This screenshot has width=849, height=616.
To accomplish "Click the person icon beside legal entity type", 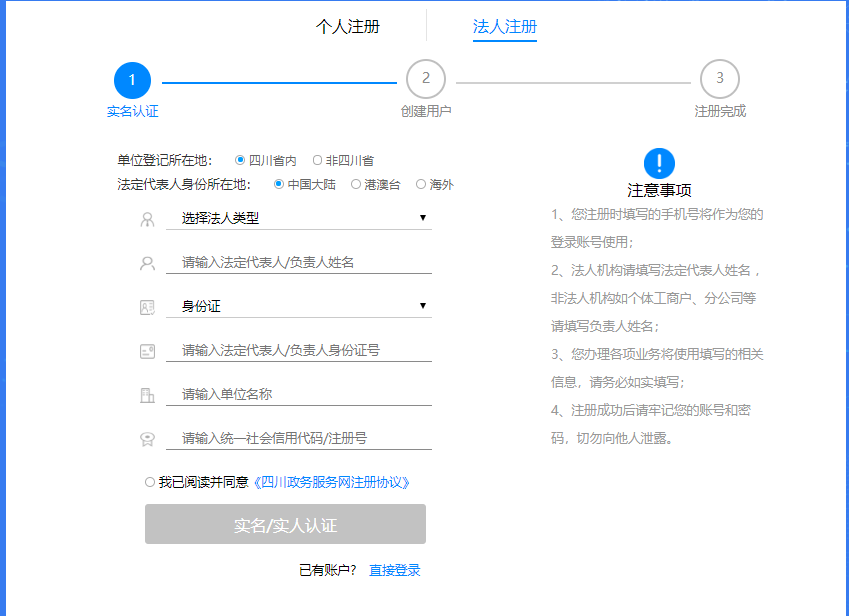I will pyautogui.click(x=147, y=219).
